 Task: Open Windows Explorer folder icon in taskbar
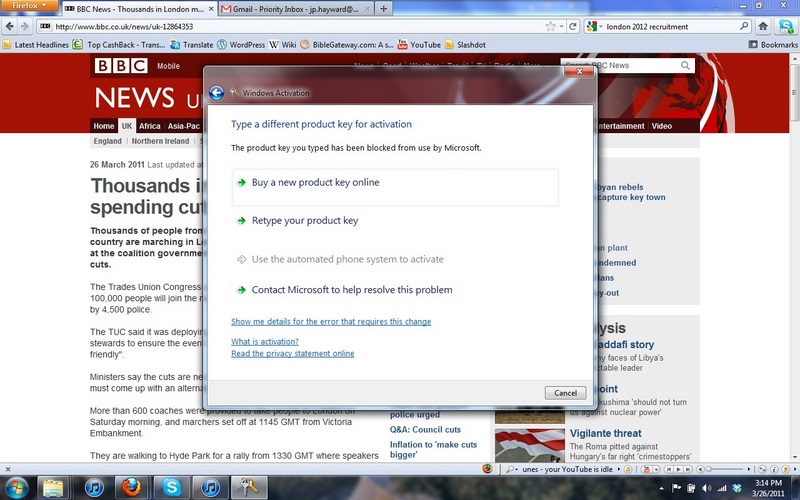54,487
